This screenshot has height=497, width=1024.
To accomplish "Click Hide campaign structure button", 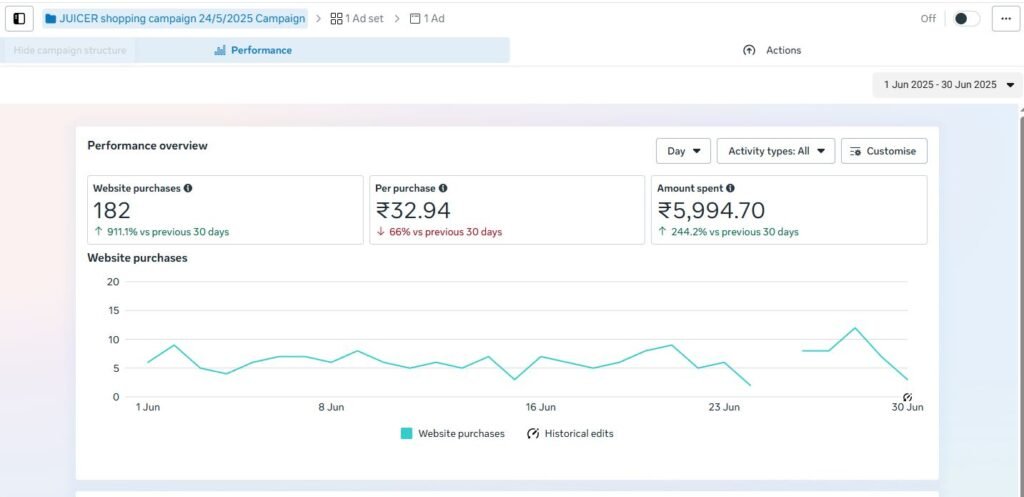I will click(70, 50).
